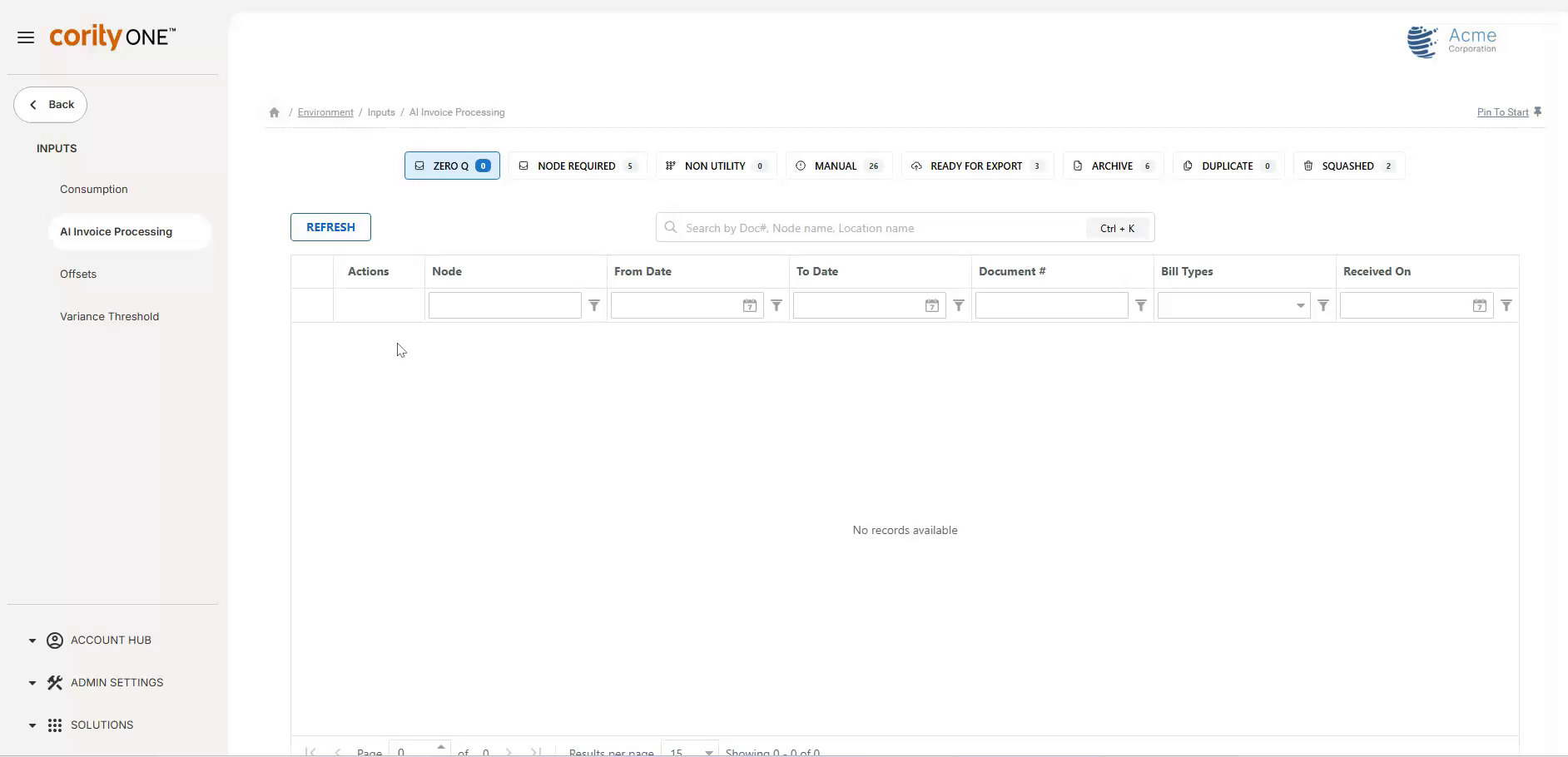Click the ZERO Q filter icon
Viewport: 1568px width, 757px height.
coord(420,166)
